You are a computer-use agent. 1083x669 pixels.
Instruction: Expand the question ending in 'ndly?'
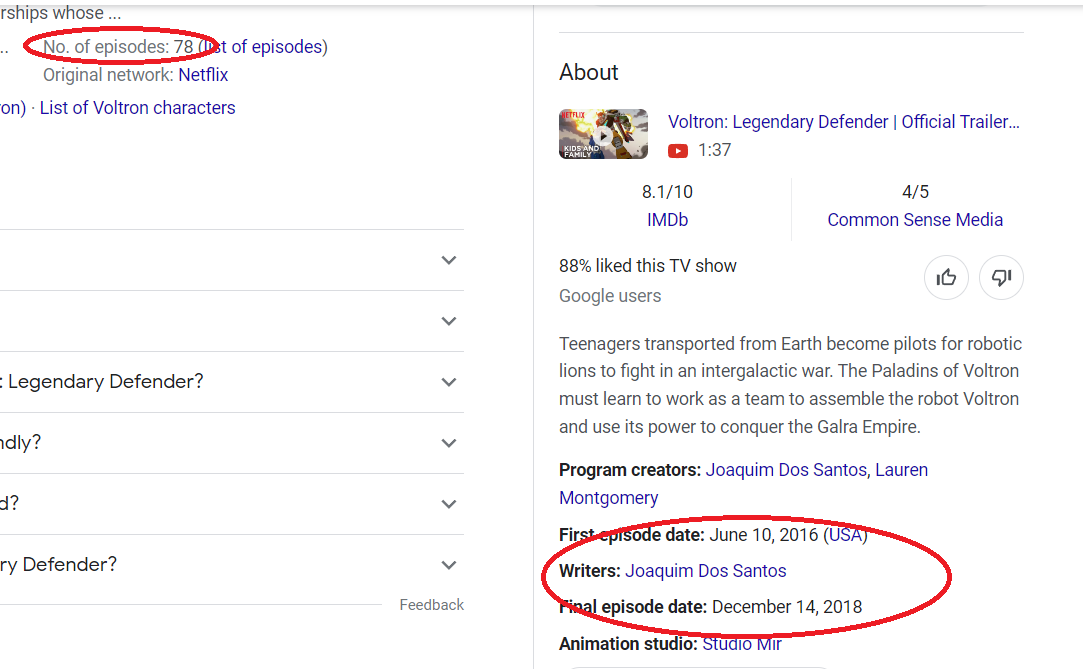(232, 443)
